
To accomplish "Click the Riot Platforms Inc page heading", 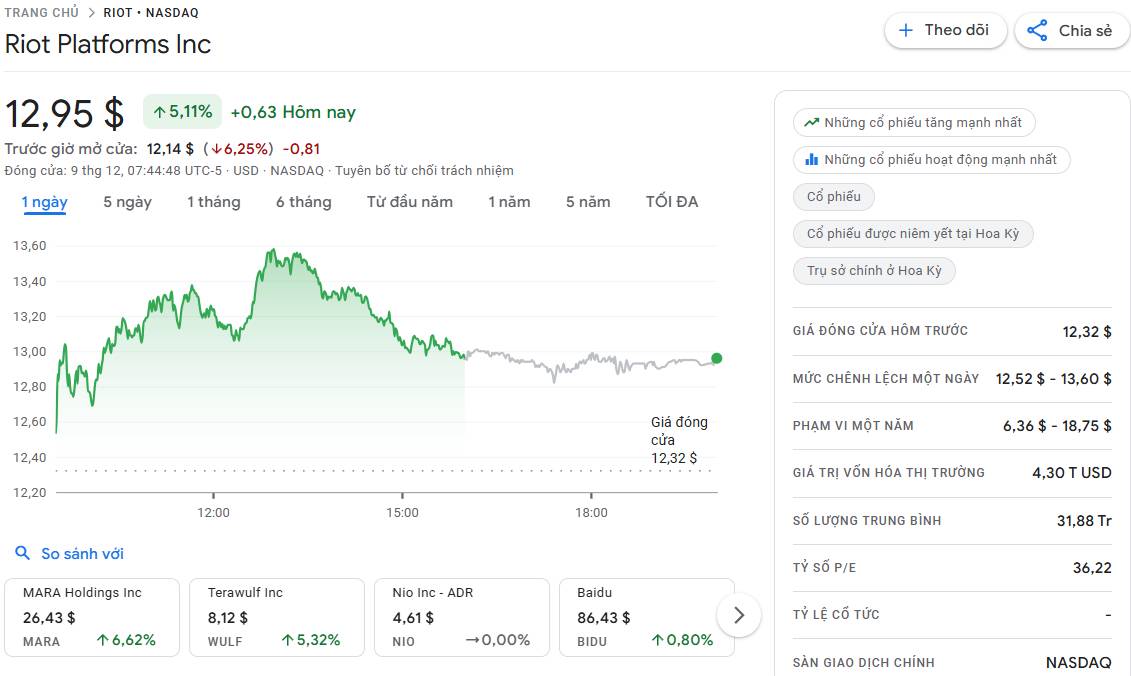I will [108, 44].
